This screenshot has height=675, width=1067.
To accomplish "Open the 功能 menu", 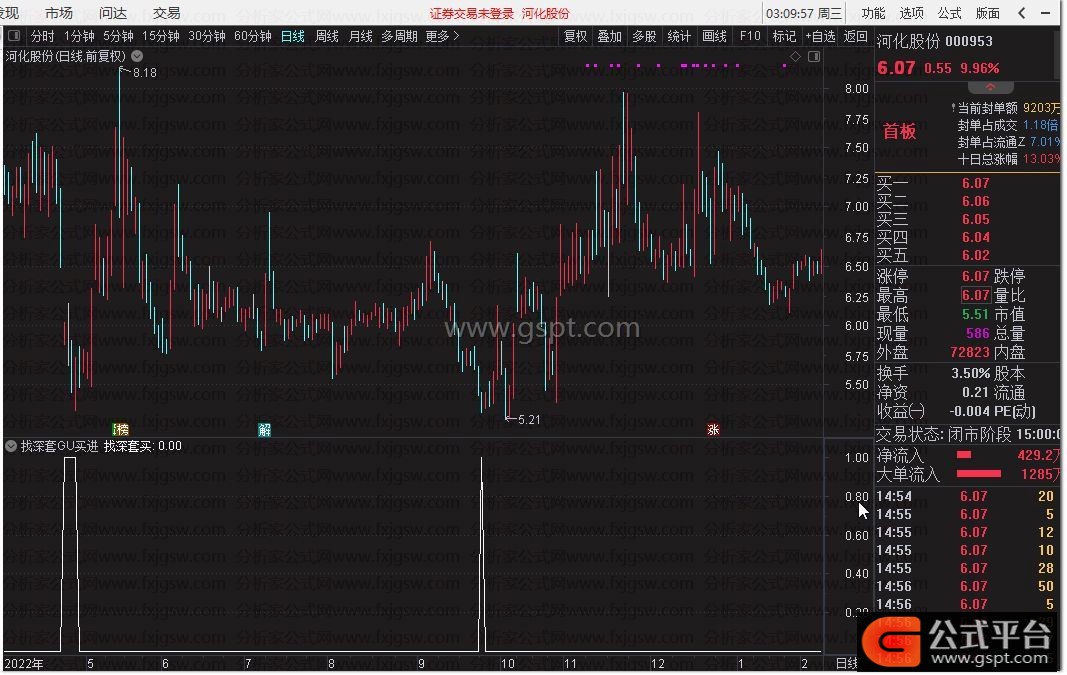I will (x=873, y=13).
